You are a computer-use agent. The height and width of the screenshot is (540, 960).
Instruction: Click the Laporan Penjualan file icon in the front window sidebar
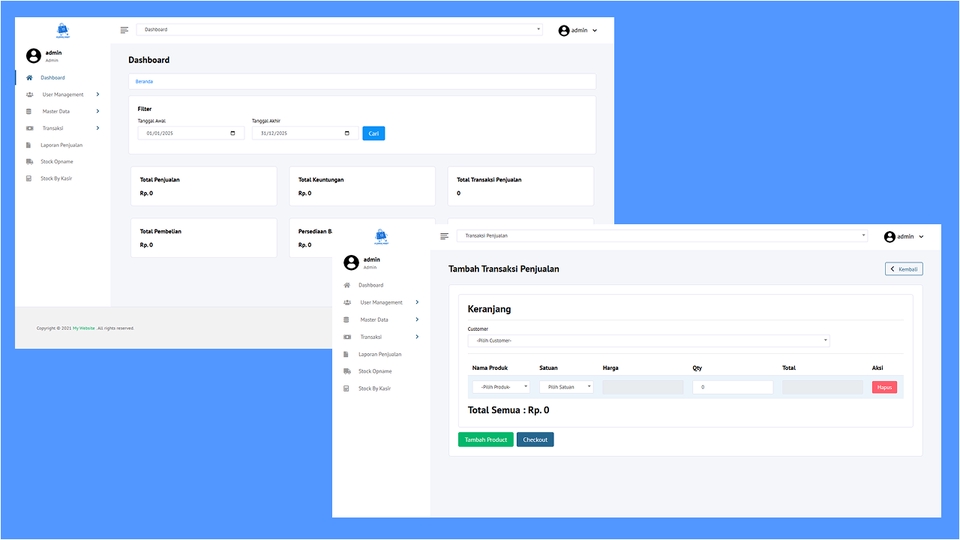[x=347, y=354]
